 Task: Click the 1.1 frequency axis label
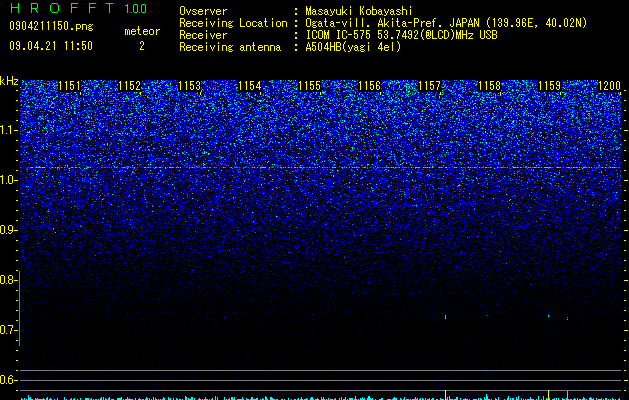(x=9, y=130)
